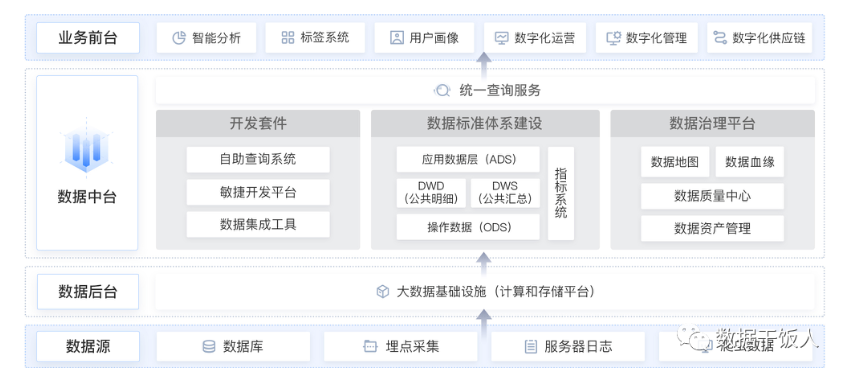This screenshot has width=851, height=379.
Task: Select the 数据后台 layer label
Action: pyautogui.click(x=88, y=292)
